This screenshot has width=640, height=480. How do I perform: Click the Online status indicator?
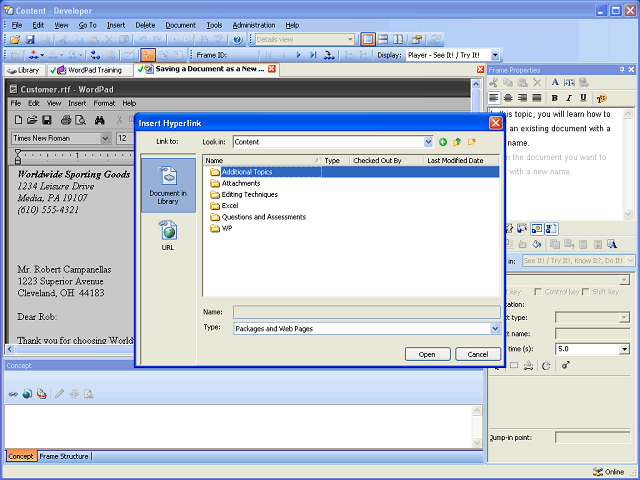(x=609, y=472)
